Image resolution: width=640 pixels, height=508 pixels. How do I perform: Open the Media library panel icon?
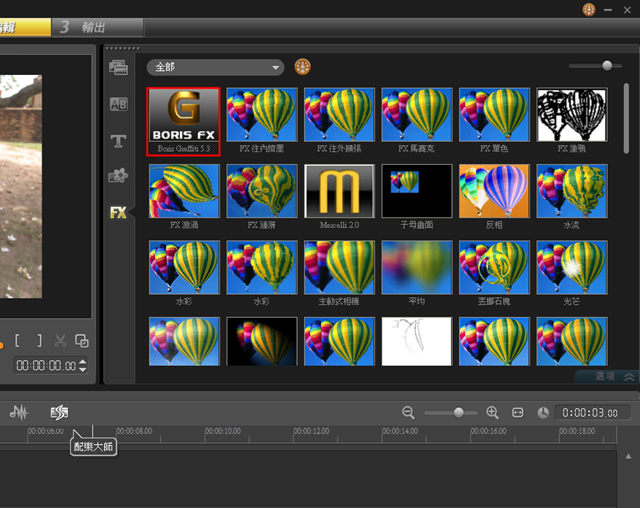click(118, 67)
